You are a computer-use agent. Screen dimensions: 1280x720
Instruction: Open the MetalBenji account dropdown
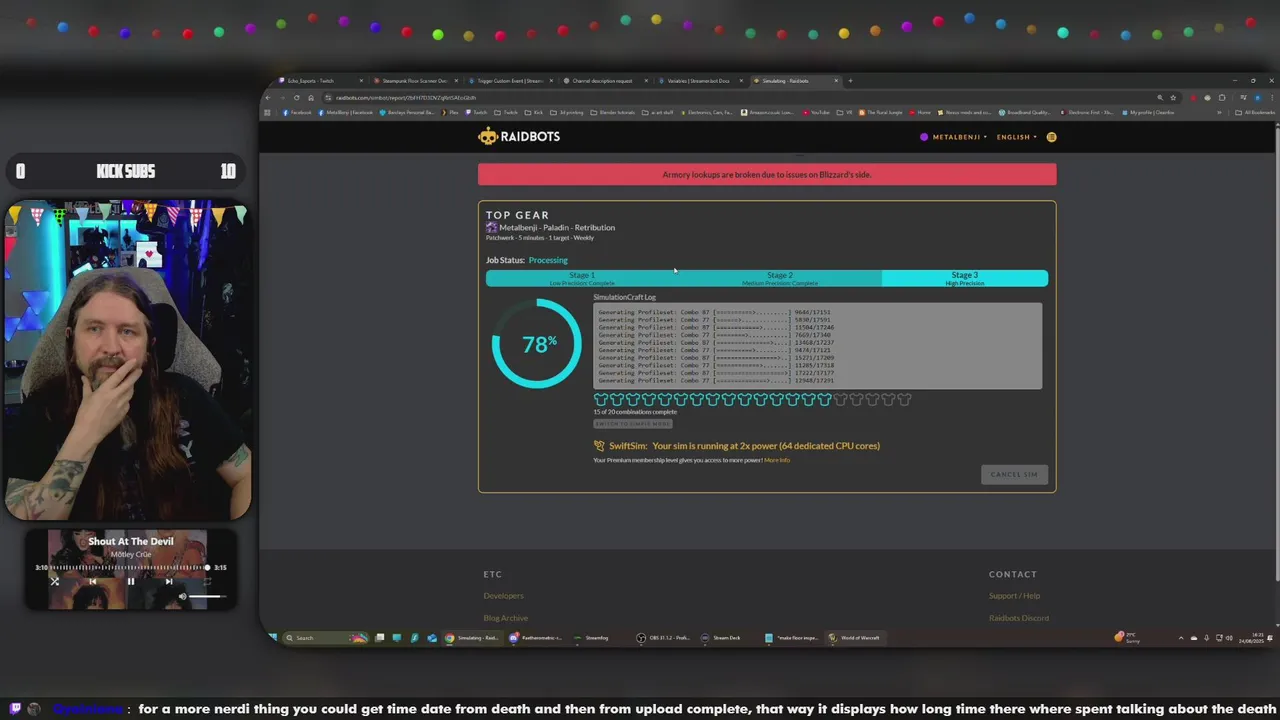[x=953, y=137]
